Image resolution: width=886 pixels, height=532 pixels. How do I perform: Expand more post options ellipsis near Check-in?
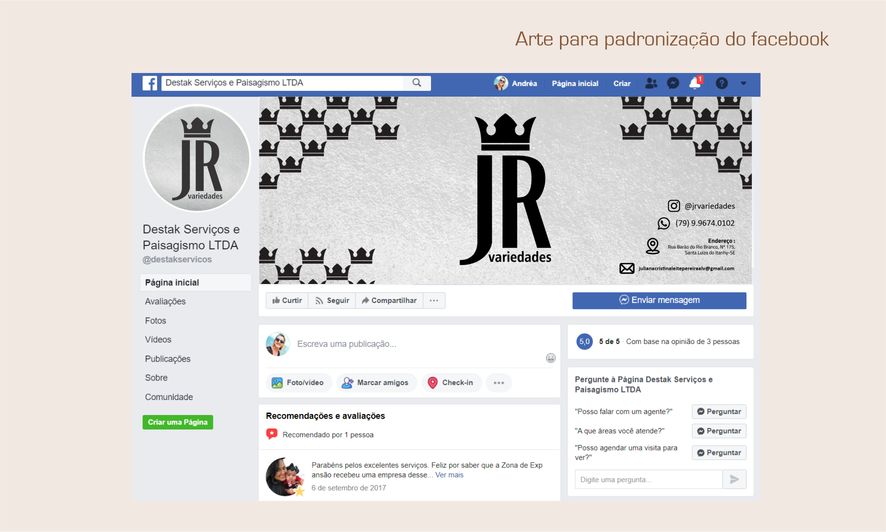498,382
